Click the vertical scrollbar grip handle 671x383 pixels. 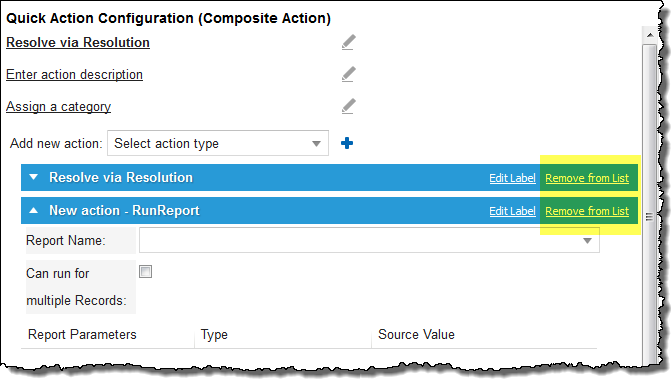click(x=650, y=217)
